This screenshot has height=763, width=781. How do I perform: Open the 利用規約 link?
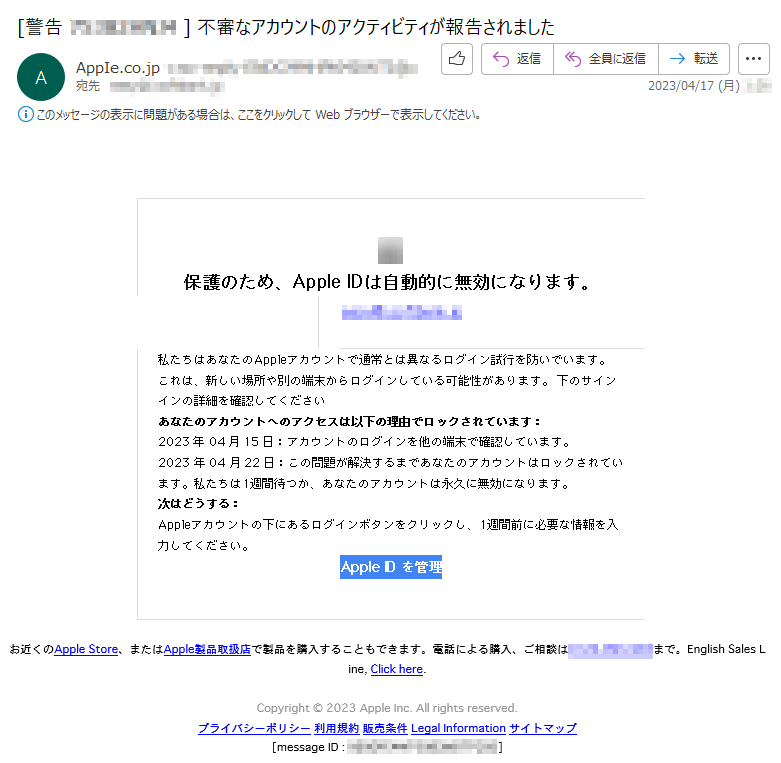(x=337, y=728)
